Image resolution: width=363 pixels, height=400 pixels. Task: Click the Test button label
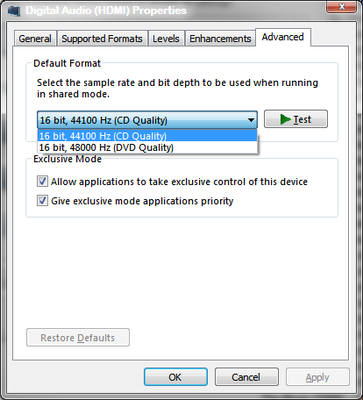(x=302, y=119)
